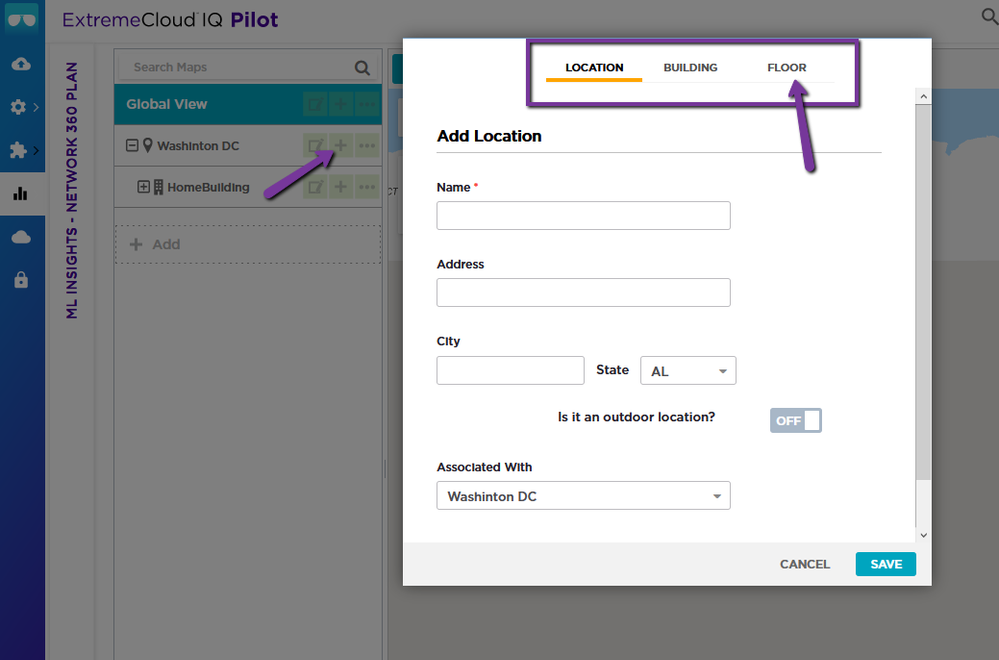Expand the settings gear submenu chevron
The image size is (999, 660).
(x=36, y=107)
